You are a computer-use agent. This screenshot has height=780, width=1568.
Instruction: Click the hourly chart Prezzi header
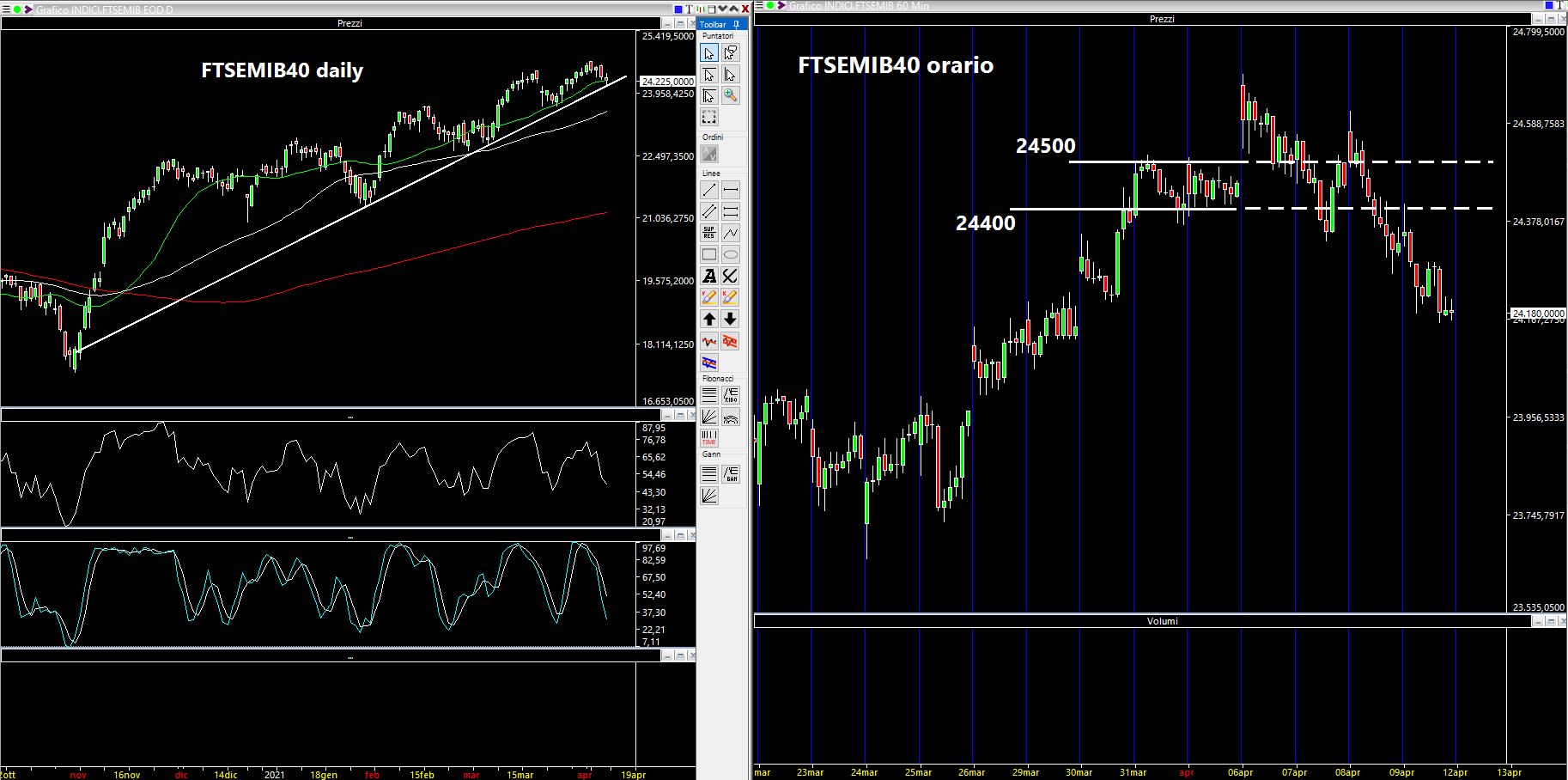[x=1162, y=19]
